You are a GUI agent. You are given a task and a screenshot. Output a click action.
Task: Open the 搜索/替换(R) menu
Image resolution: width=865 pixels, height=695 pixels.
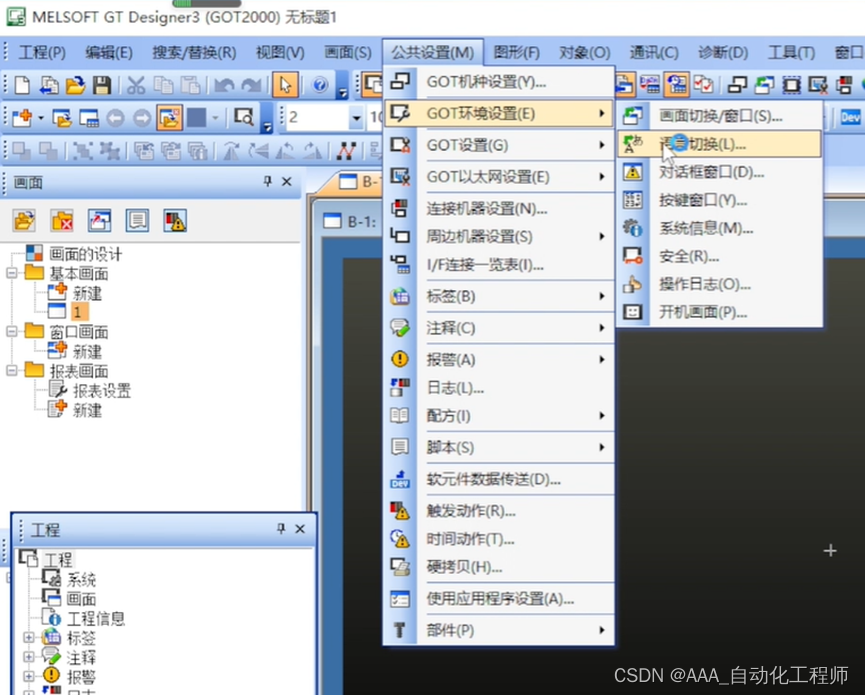tap(194, 52)
